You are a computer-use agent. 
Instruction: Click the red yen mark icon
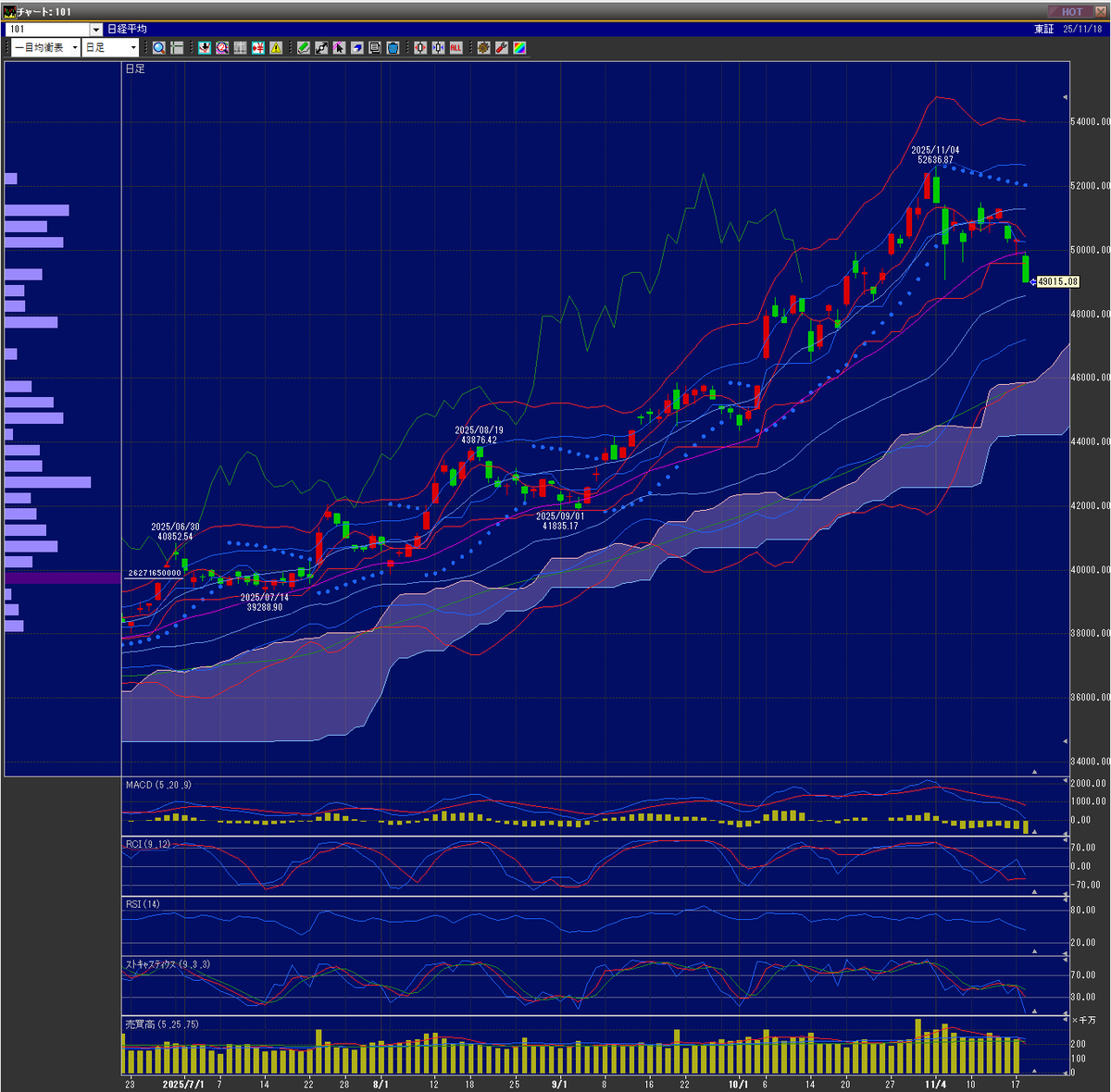(x=258, y=47)
